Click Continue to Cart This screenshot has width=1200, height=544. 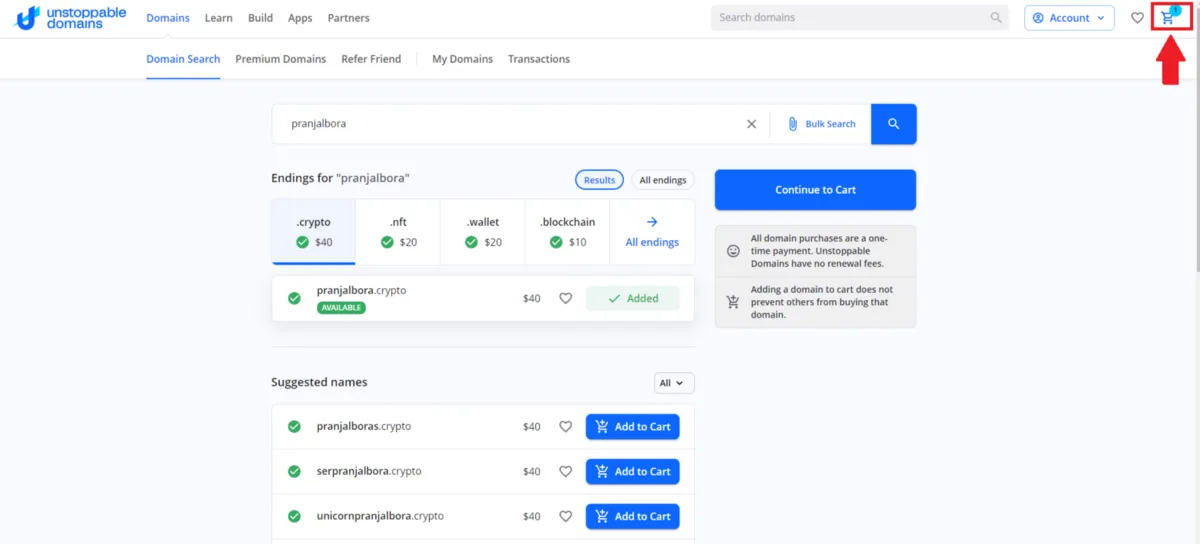point(815,190)
